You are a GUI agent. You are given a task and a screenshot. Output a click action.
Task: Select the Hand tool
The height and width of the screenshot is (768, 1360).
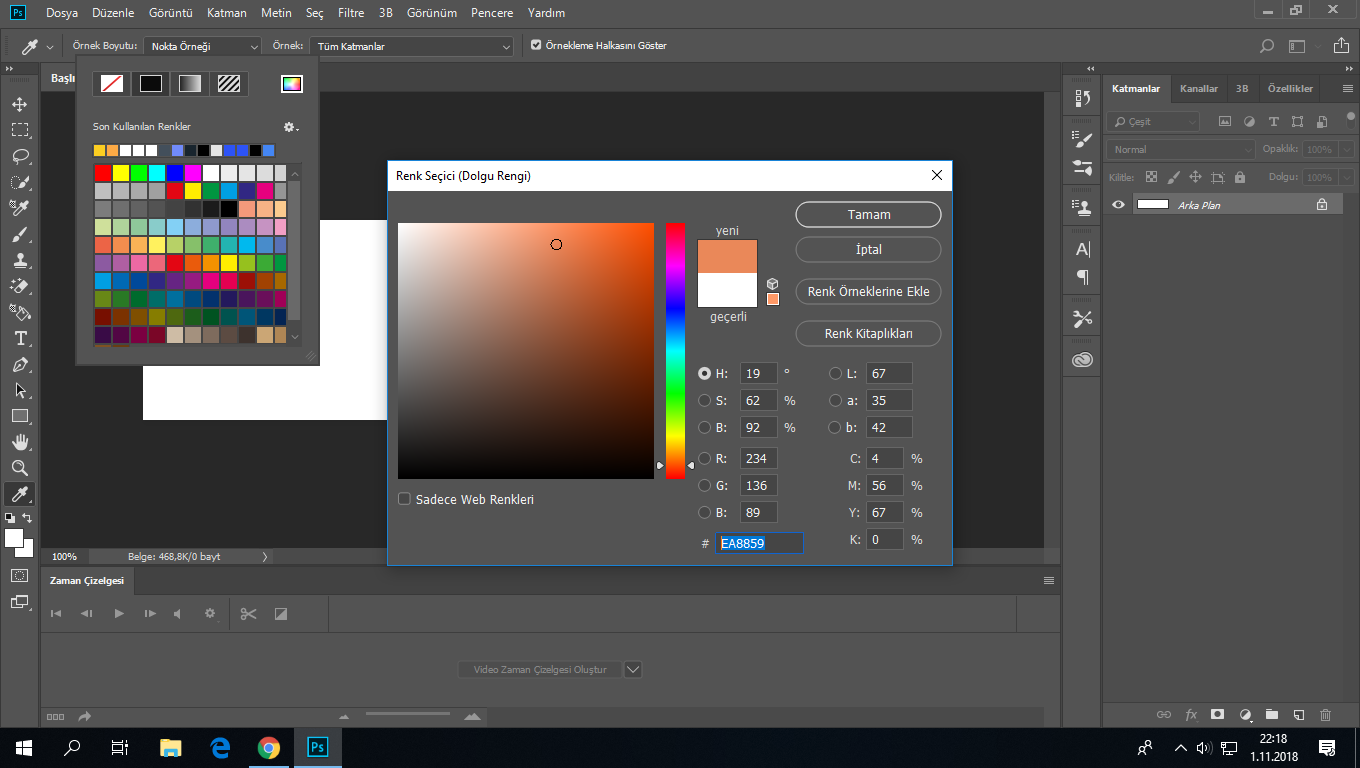click(x=20, y=442)
